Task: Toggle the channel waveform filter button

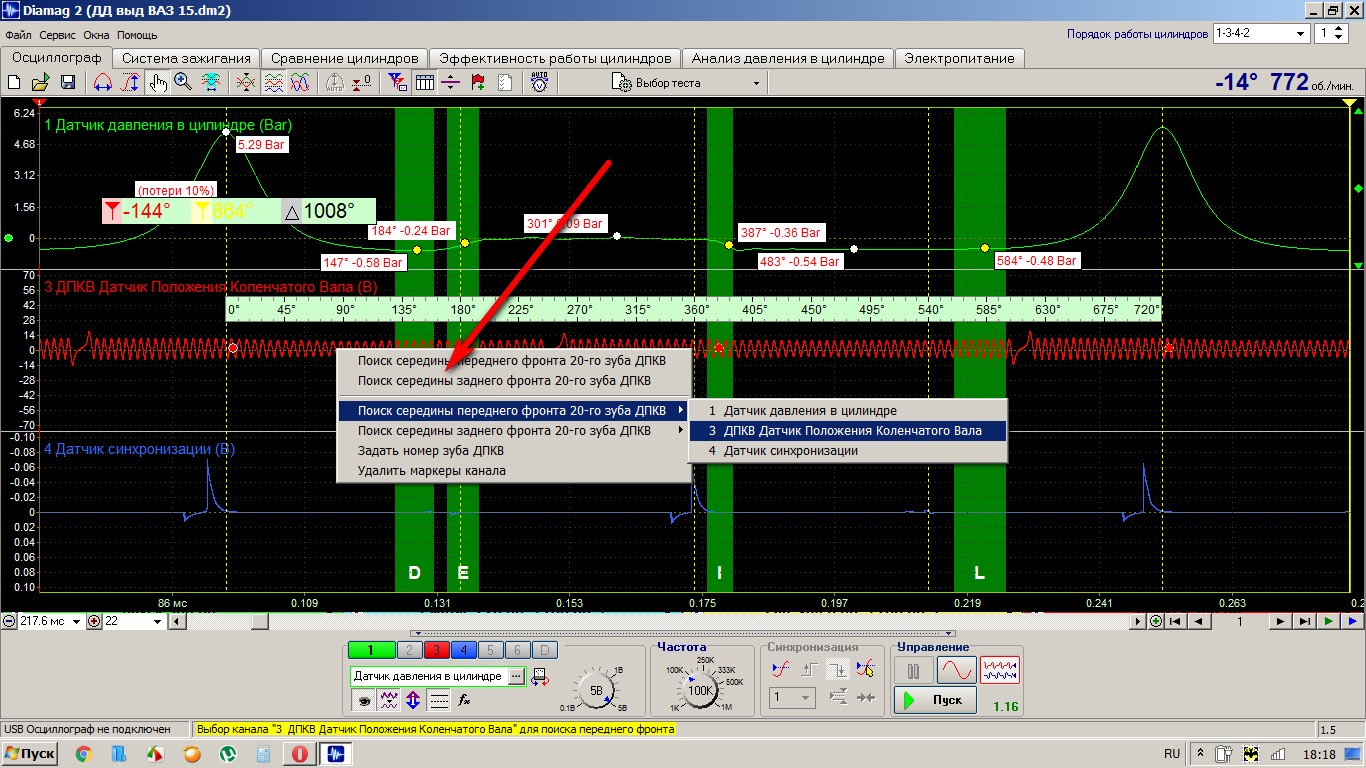Action: (388, 700)
